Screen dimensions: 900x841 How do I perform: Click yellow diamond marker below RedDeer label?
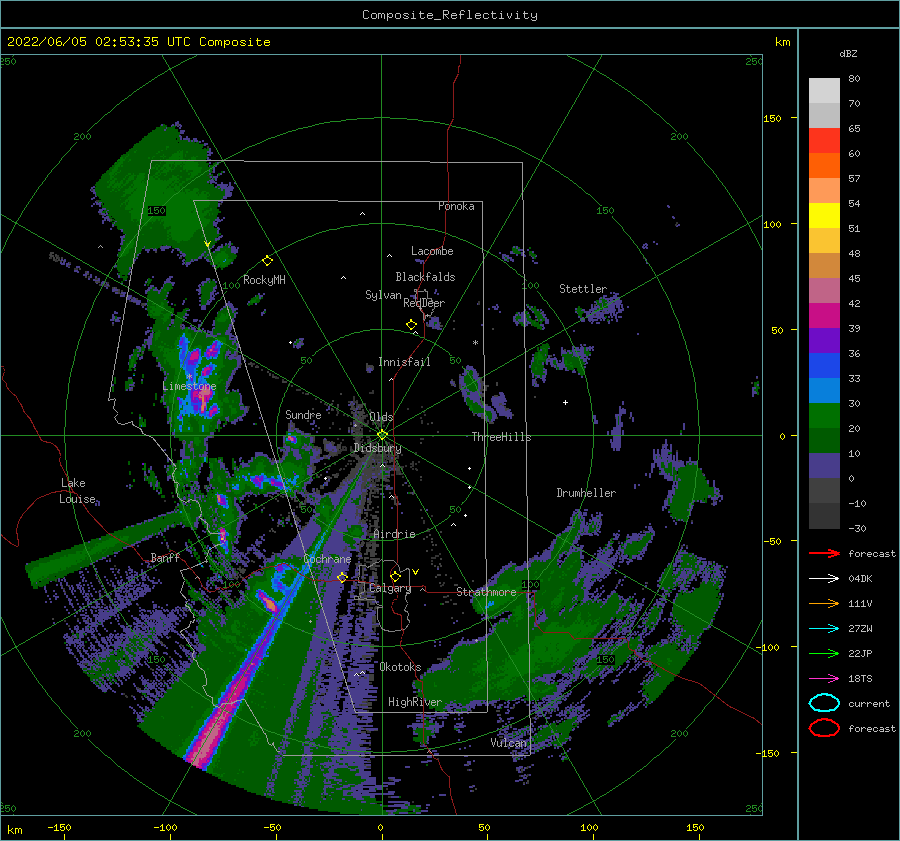[x=412, y=325]
